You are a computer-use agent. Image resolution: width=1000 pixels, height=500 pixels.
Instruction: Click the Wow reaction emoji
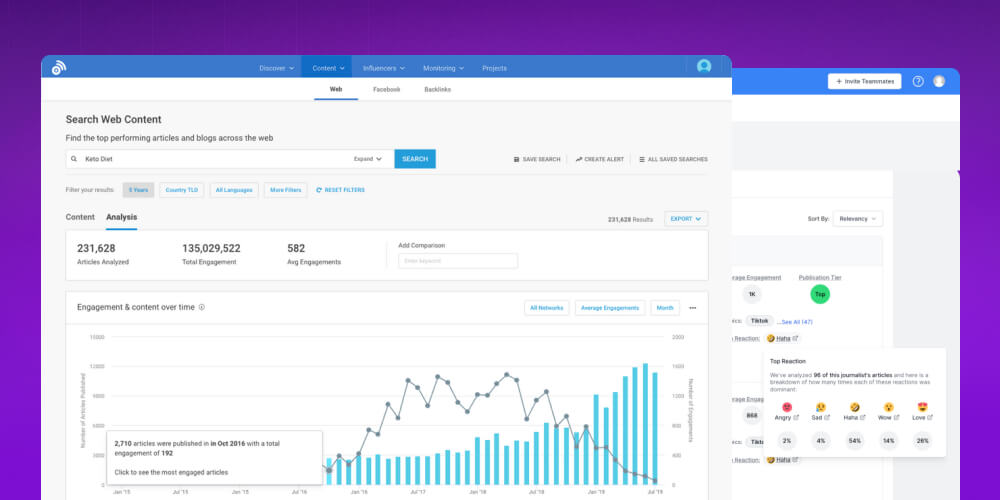888,407
